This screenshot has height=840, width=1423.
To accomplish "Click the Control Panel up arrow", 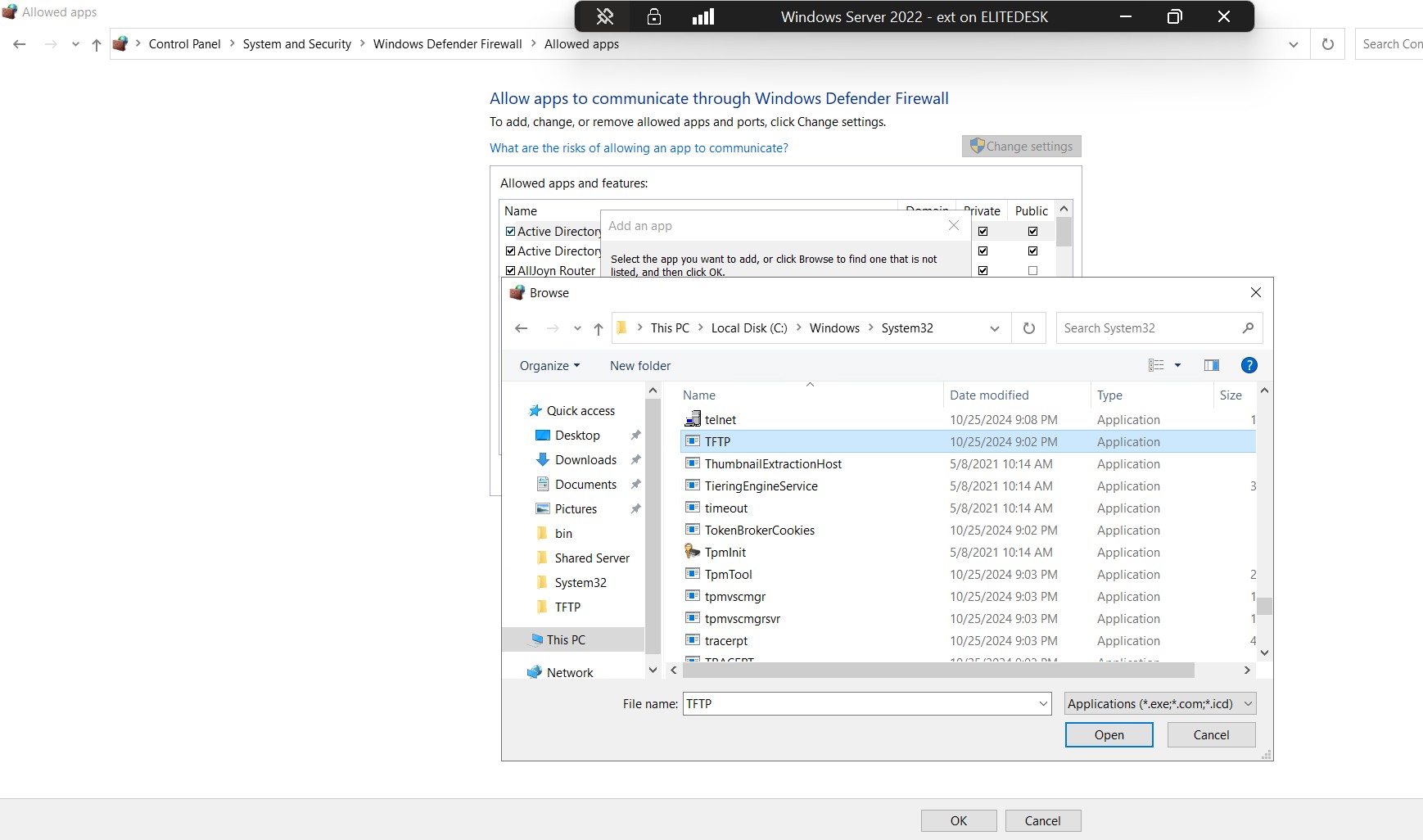I will (97, 44).
